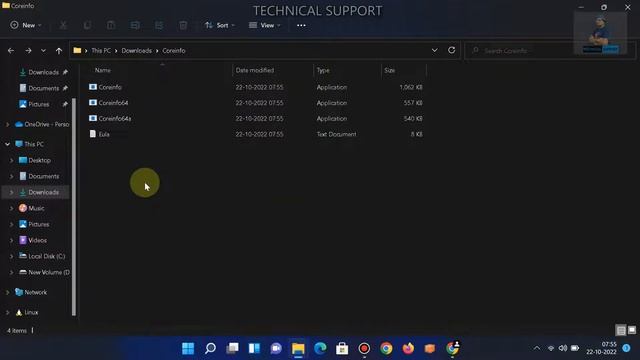Go back with the left arrow
The height and width of the screenshot is (360, 640).
[11, 51]
